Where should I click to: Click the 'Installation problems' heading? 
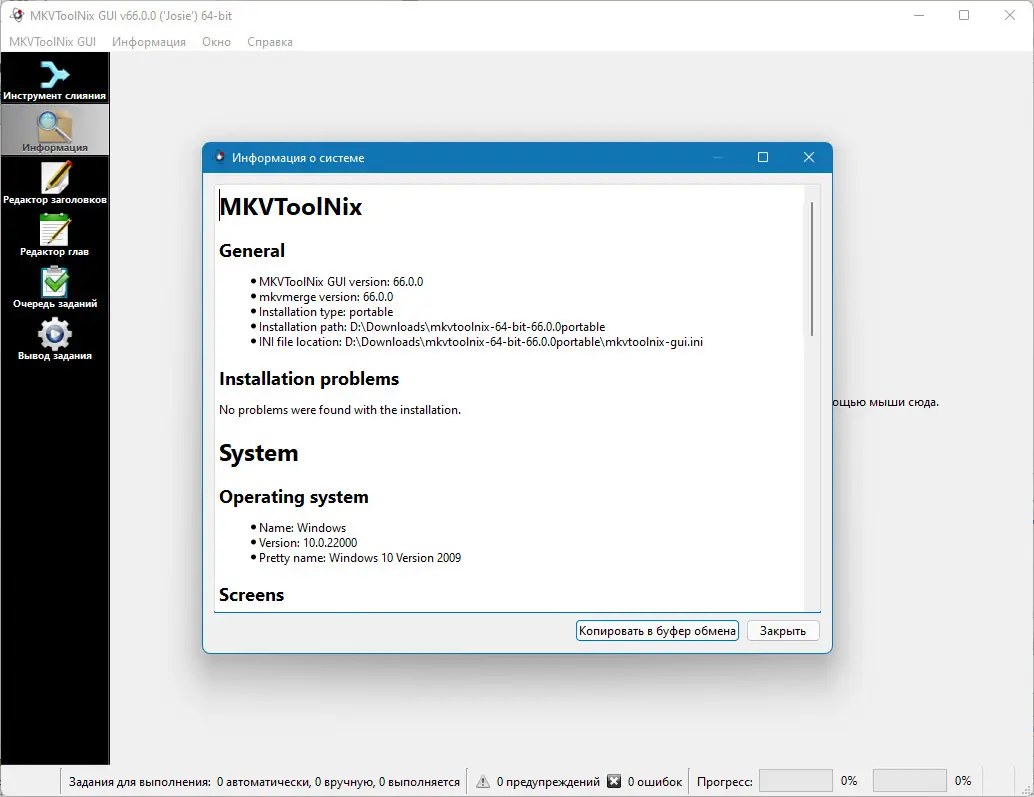[x=309, y=379]
